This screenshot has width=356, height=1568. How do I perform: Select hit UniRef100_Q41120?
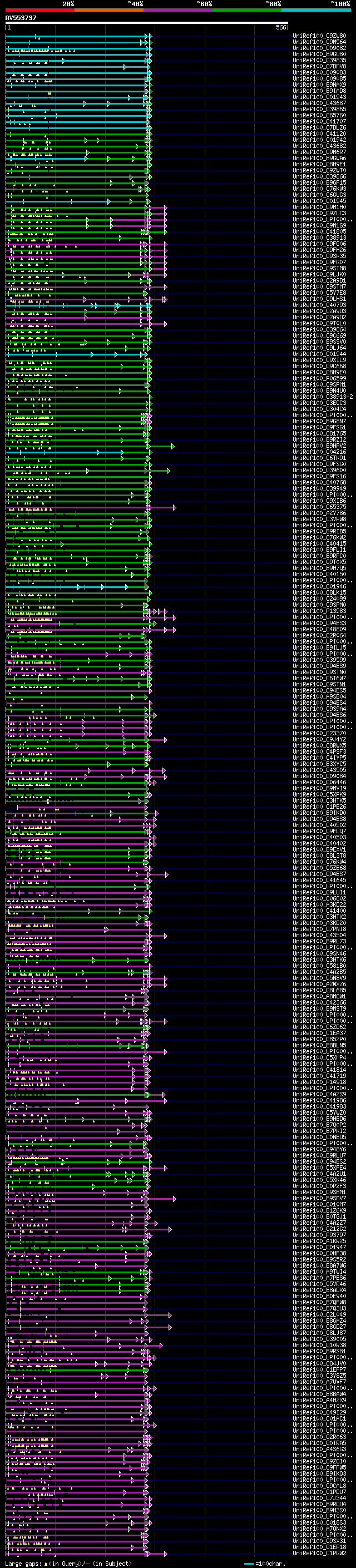pyautogui.click(x=319, y=134)
